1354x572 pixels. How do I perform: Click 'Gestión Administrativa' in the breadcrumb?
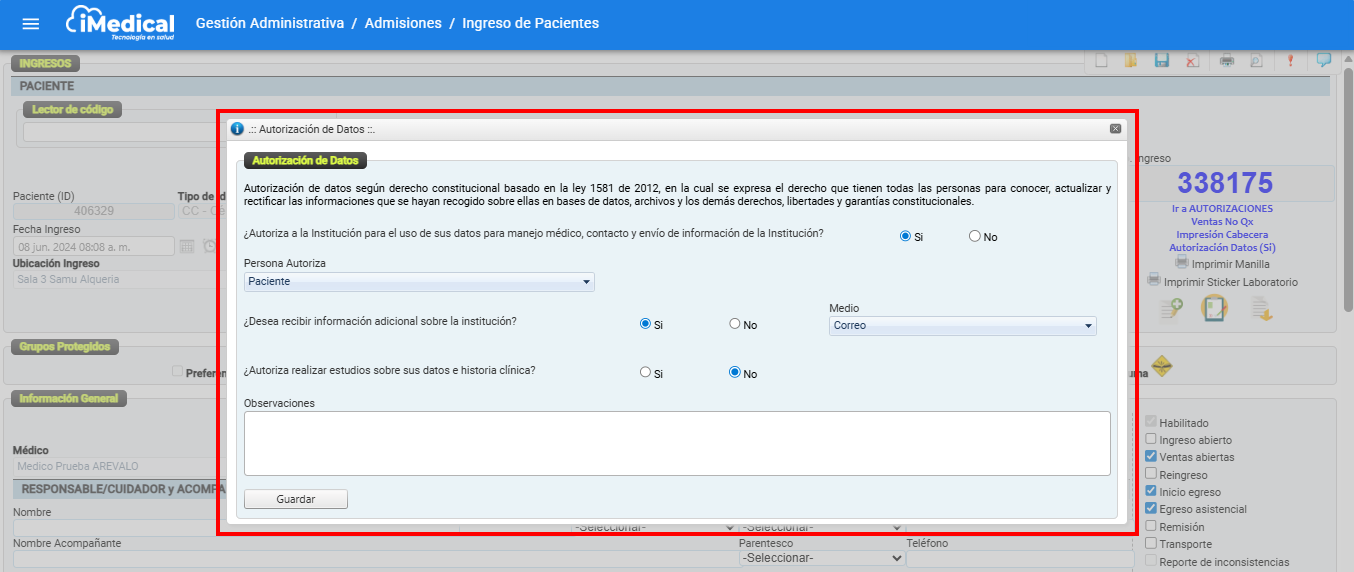click(x=270, y=23)
